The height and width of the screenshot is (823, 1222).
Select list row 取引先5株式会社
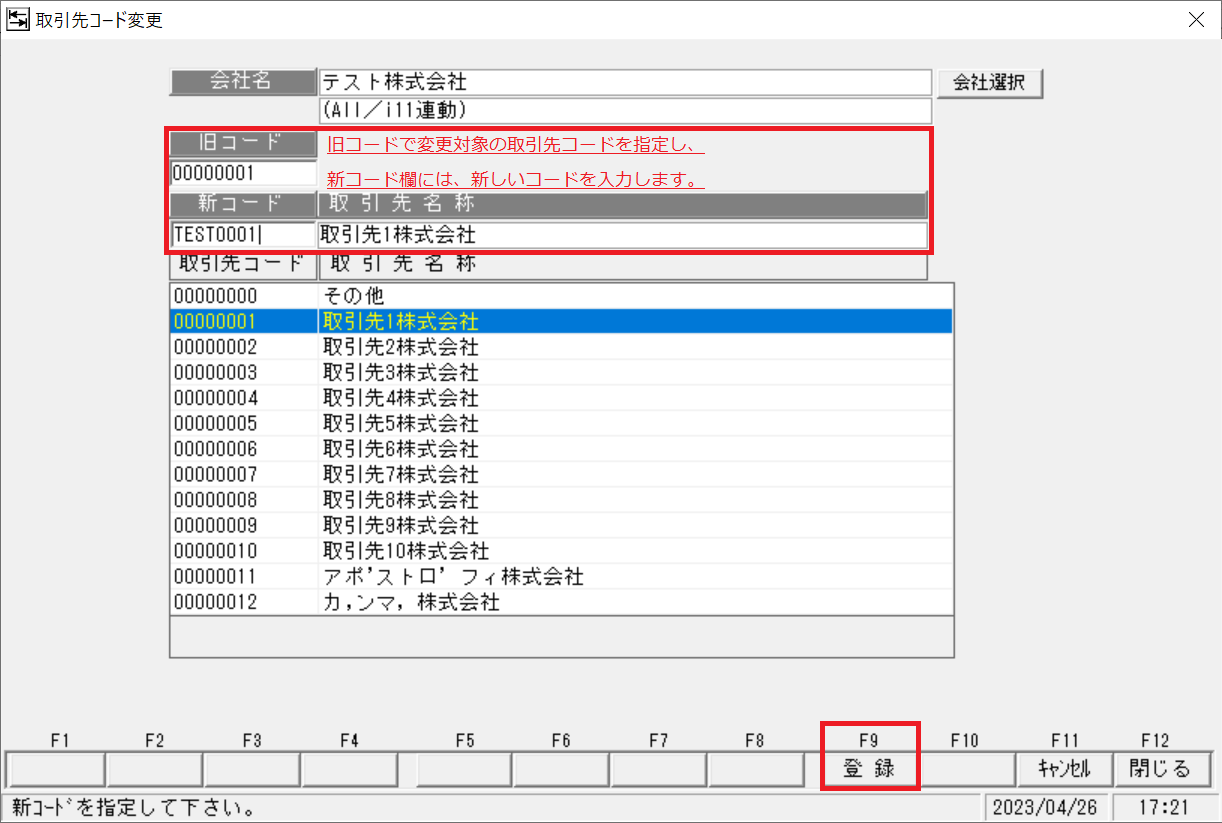561,424
